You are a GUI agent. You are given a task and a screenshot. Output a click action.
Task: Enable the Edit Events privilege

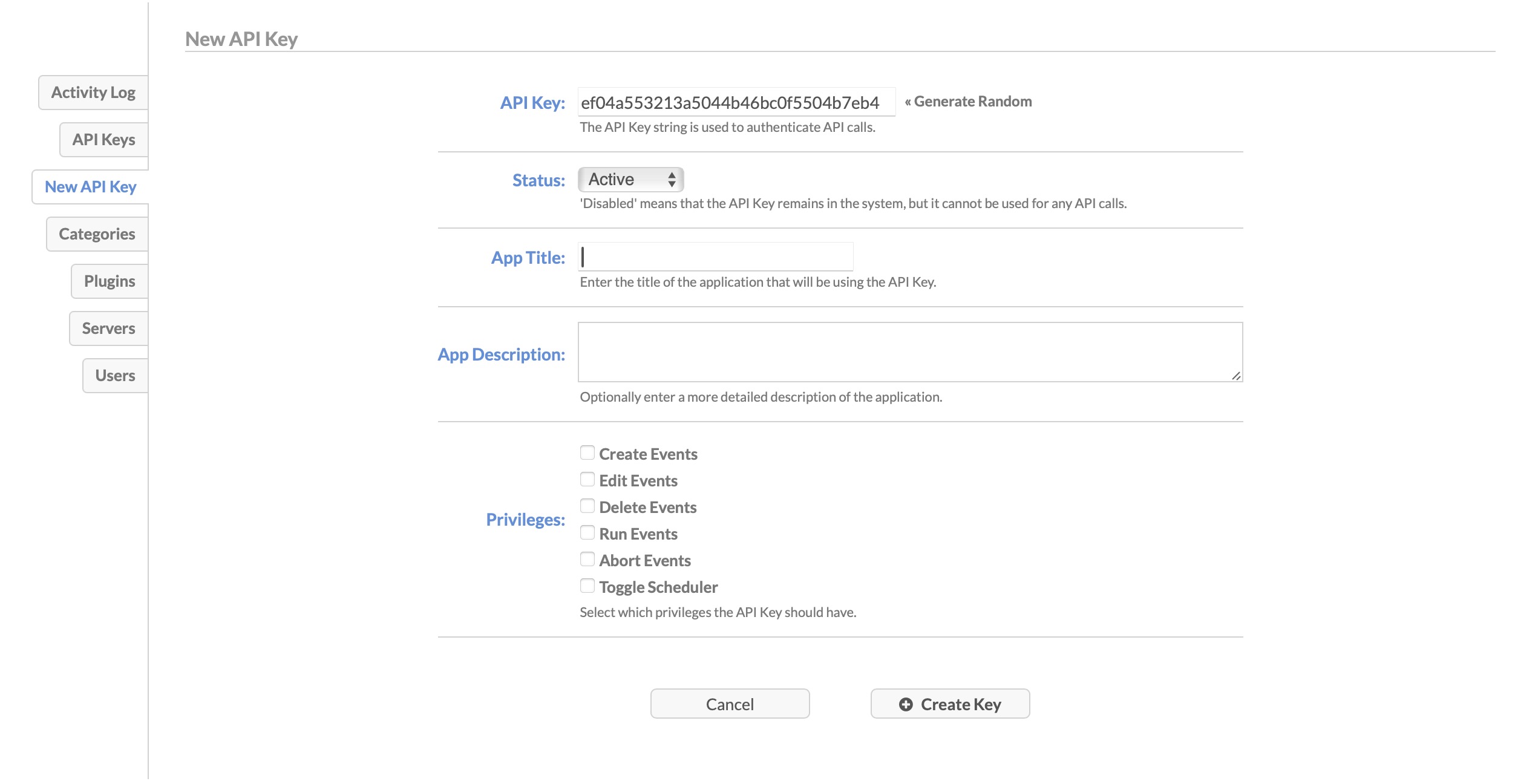pos(587,479)
